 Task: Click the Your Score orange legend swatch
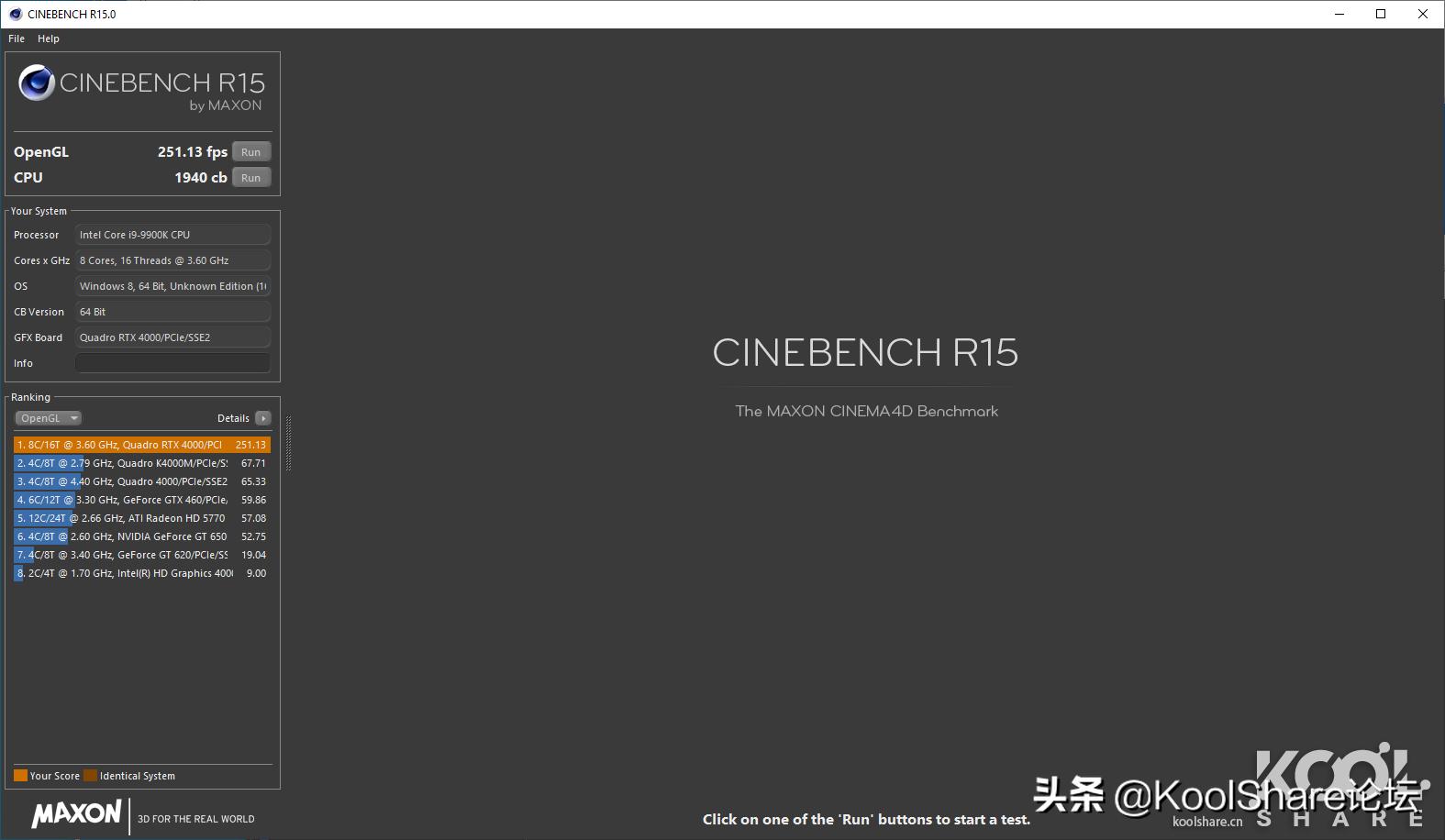tap(20, 776)
